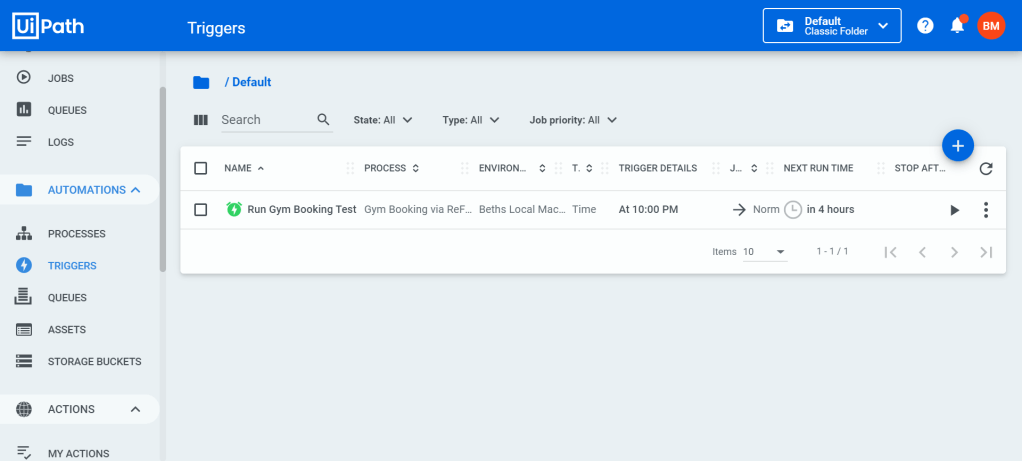1022x461 pixels.
Task: Open the Type: All filter dropdown
Action: tap(470, 120)
